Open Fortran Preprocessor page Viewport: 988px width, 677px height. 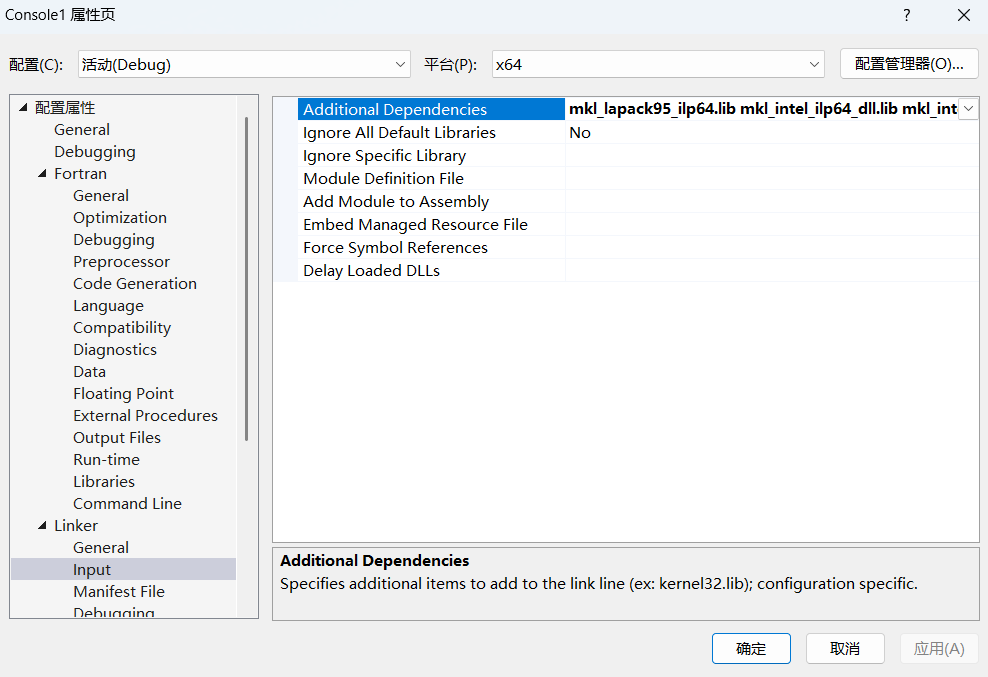pos(121,262)
